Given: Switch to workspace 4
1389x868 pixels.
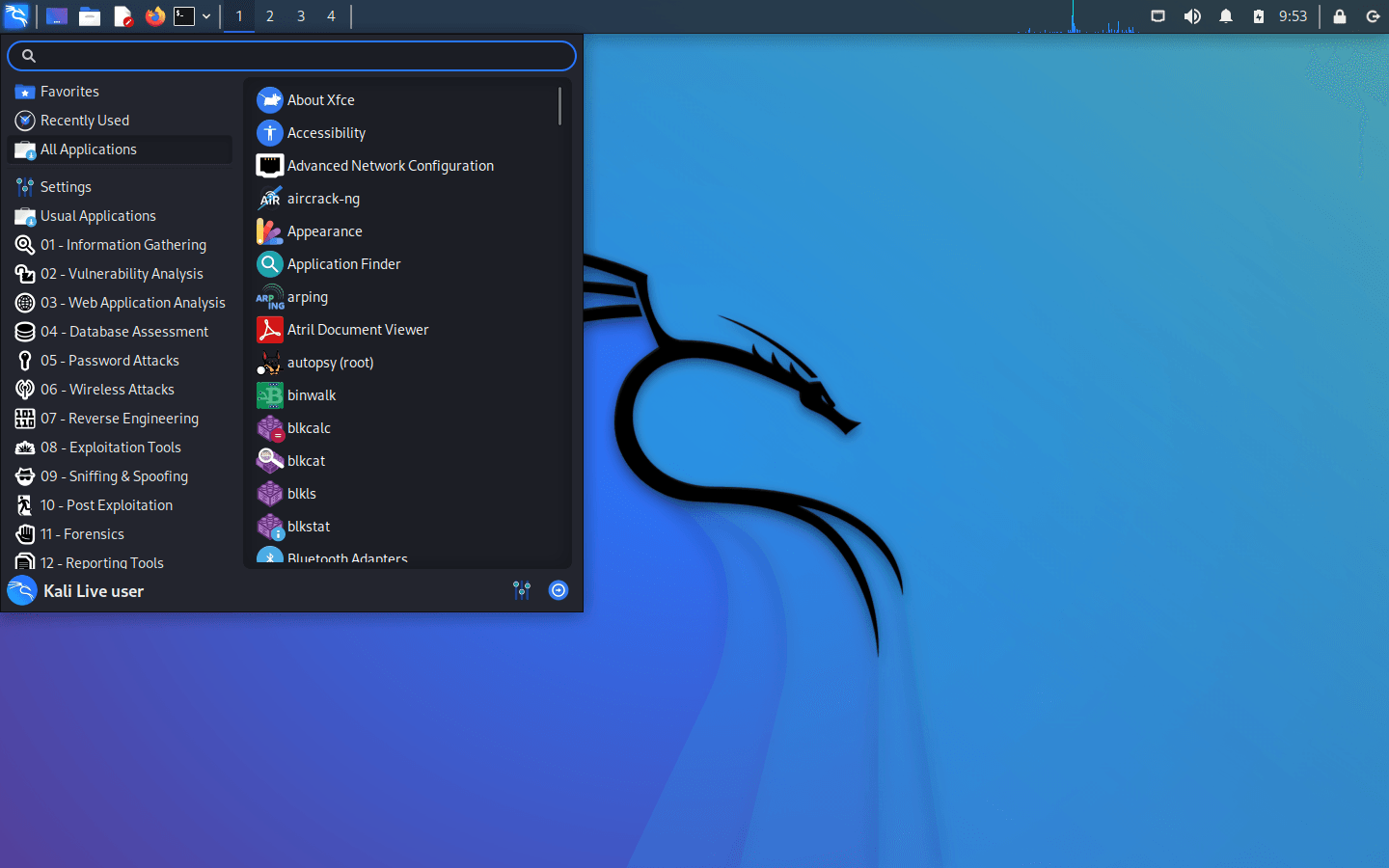Looking at the screenshot, I should click(331, 16).
